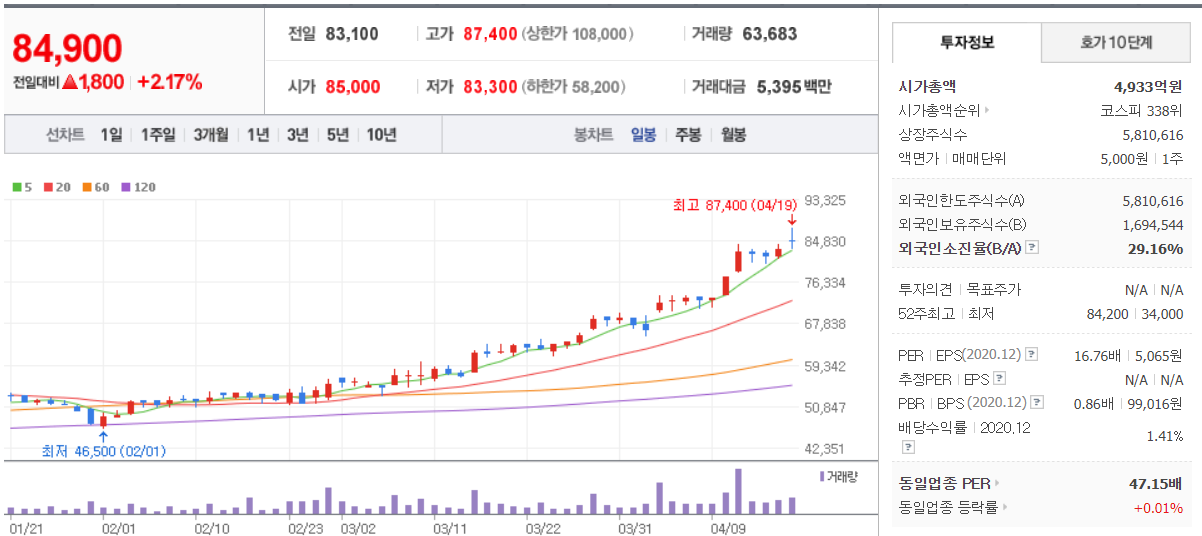
Task: Open help icon next to PER EPS(2020.12)
Action: point(1031,355)
